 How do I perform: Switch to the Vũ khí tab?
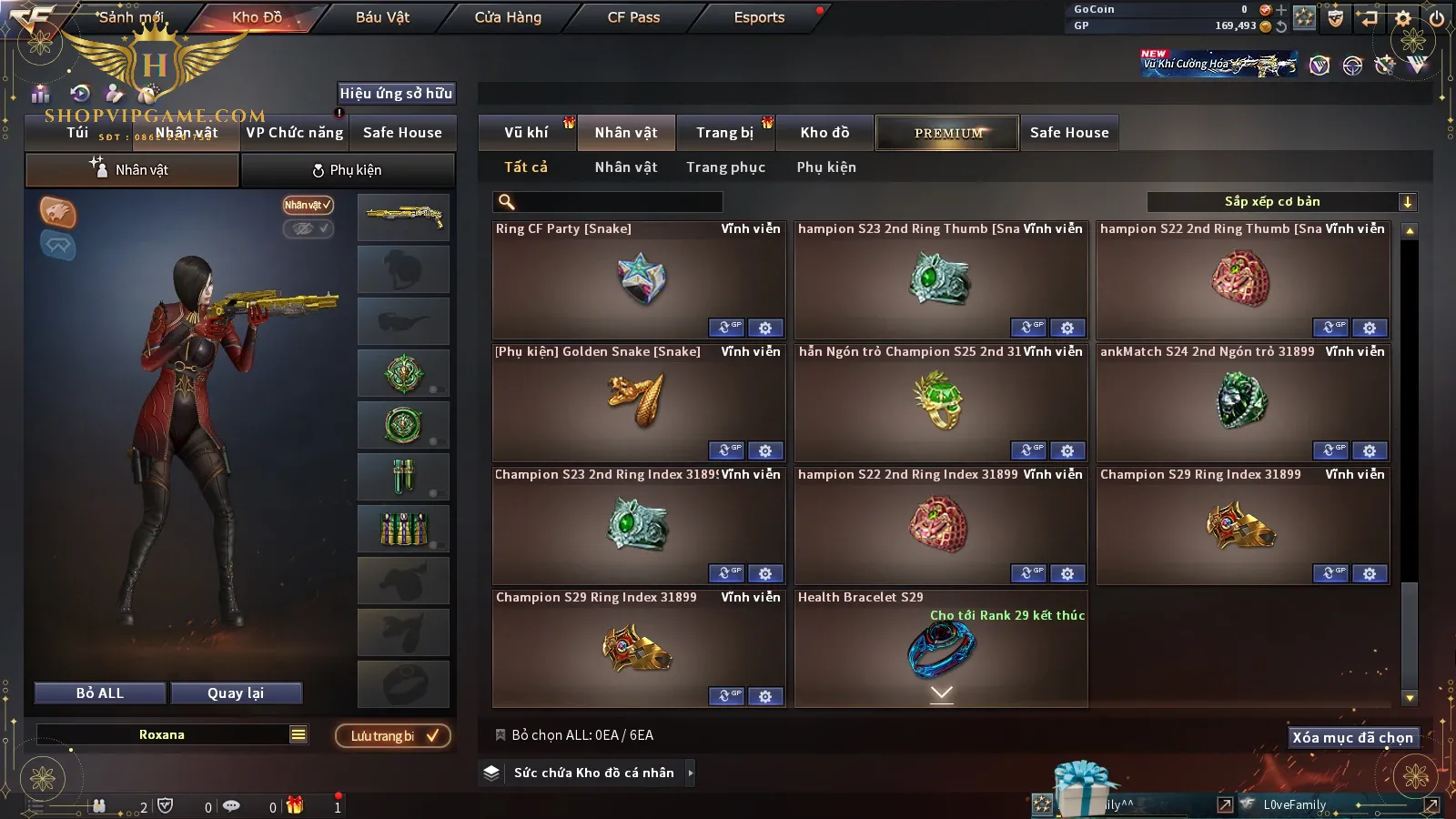click(x=526, y=133)
